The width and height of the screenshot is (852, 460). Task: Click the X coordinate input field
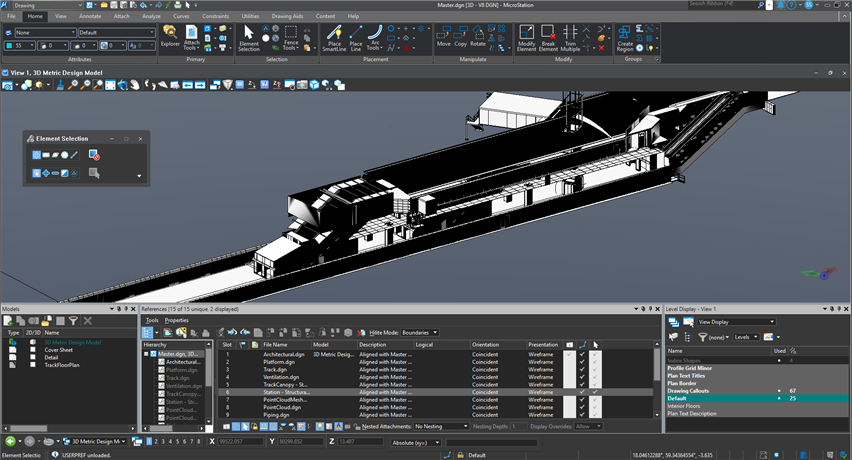240,442
